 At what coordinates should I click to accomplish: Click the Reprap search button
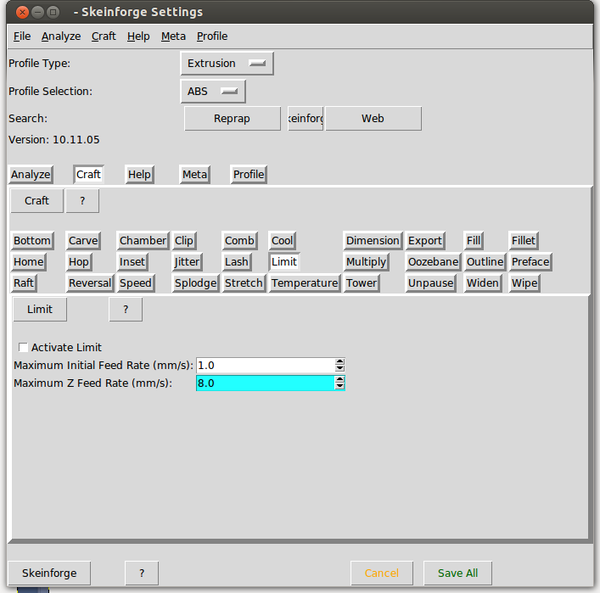232,118
